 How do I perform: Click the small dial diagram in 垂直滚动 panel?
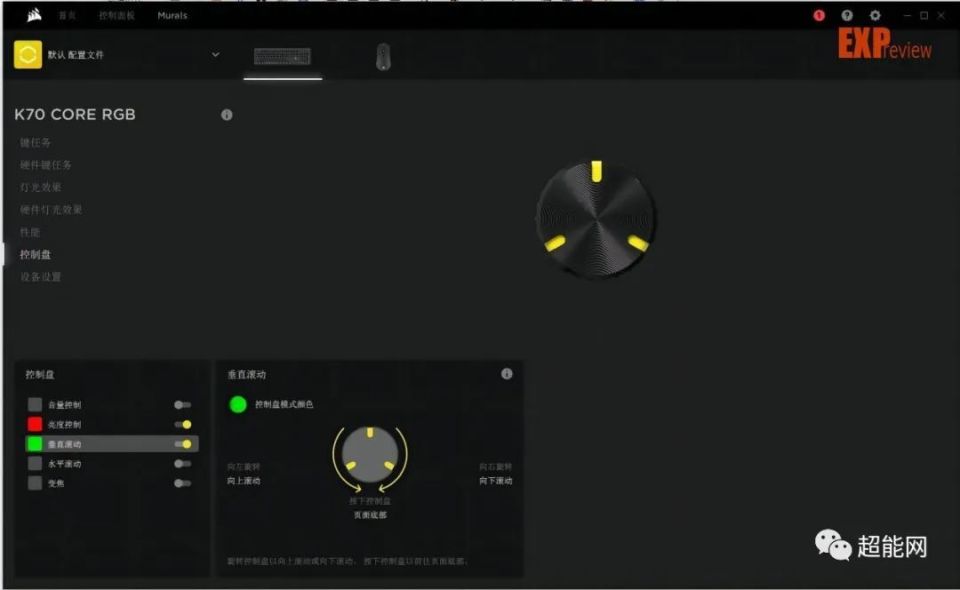[370, 456]
